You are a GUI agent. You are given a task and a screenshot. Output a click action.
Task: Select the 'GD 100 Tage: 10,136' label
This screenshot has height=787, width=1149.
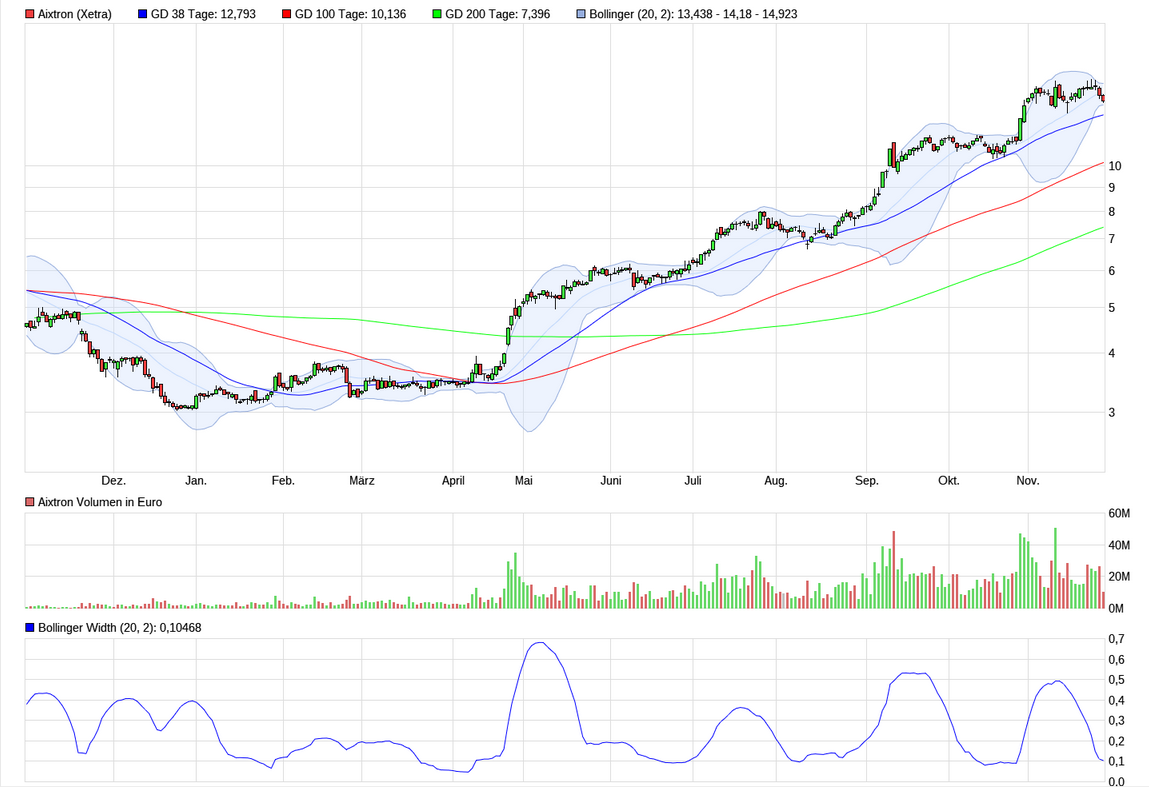click(x=350, y=14)
